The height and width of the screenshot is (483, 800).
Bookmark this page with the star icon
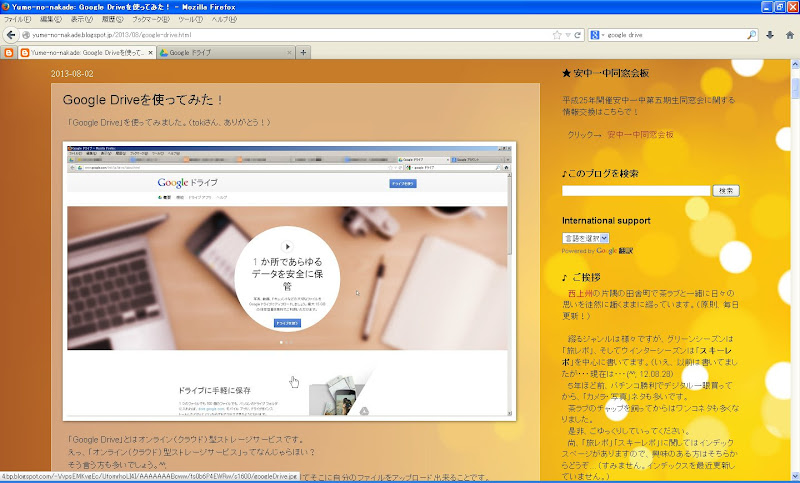coord(557,35)
